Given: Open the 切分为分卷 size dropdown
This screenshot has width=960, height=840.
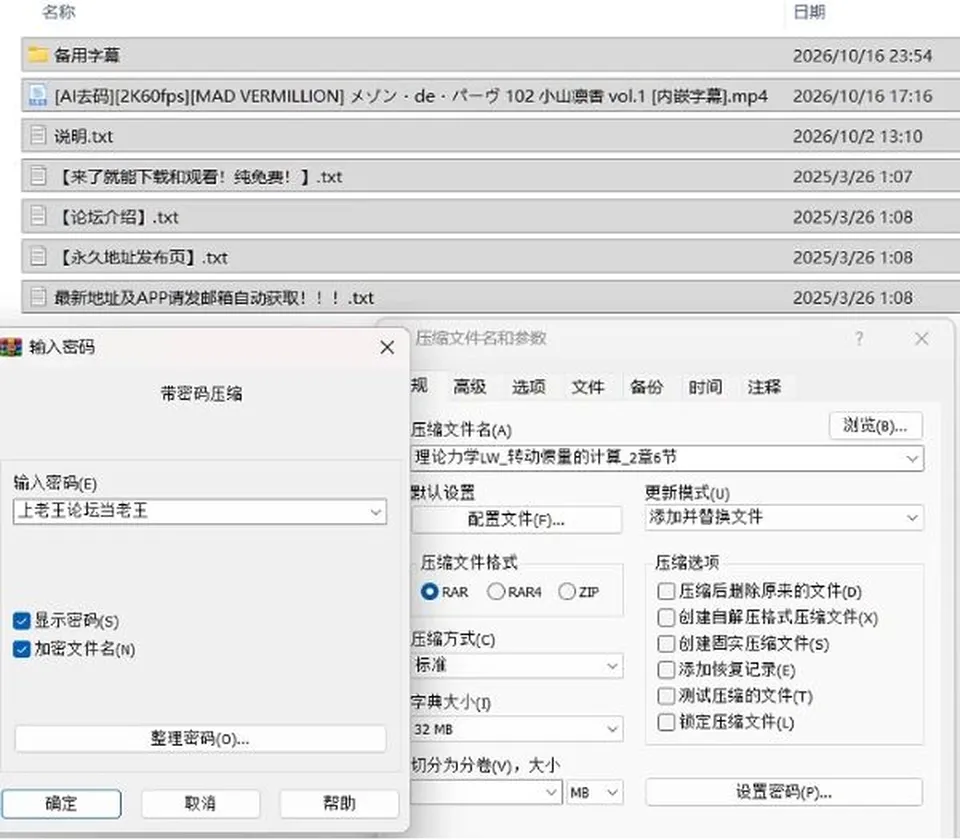Looking at the screenshot, I should [x=486, y=793].
